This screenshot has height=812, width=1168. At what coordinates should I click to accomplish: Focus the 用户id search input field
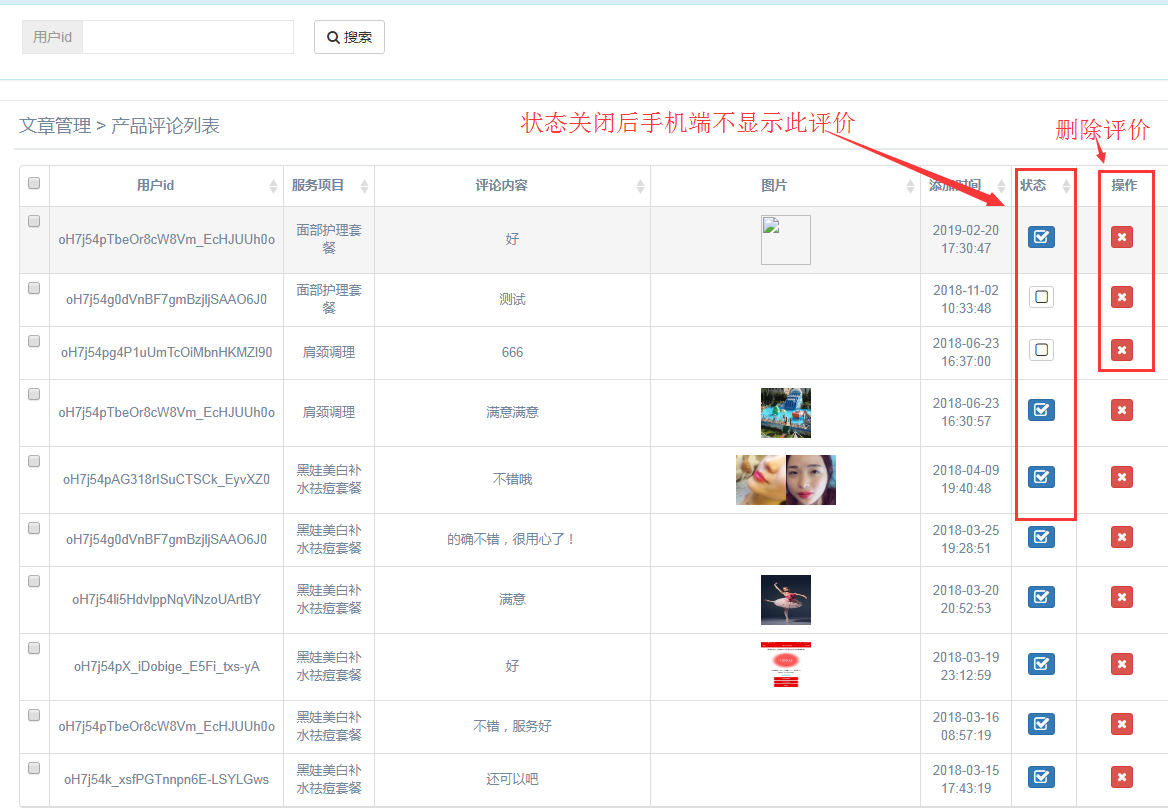pyautogui.click(x=188, y=37)
